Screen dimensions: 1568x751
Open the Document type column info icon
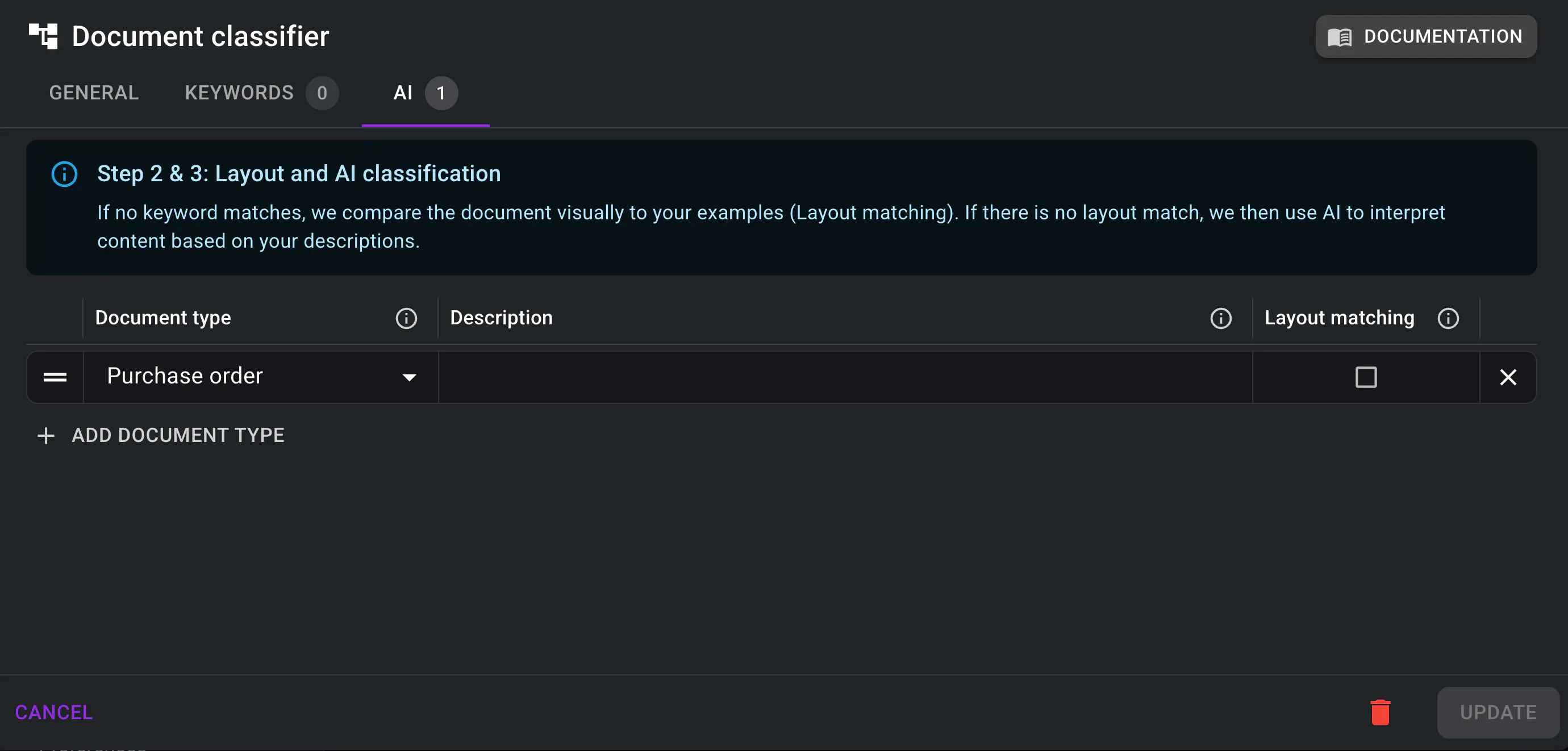(x=406, y=318)
